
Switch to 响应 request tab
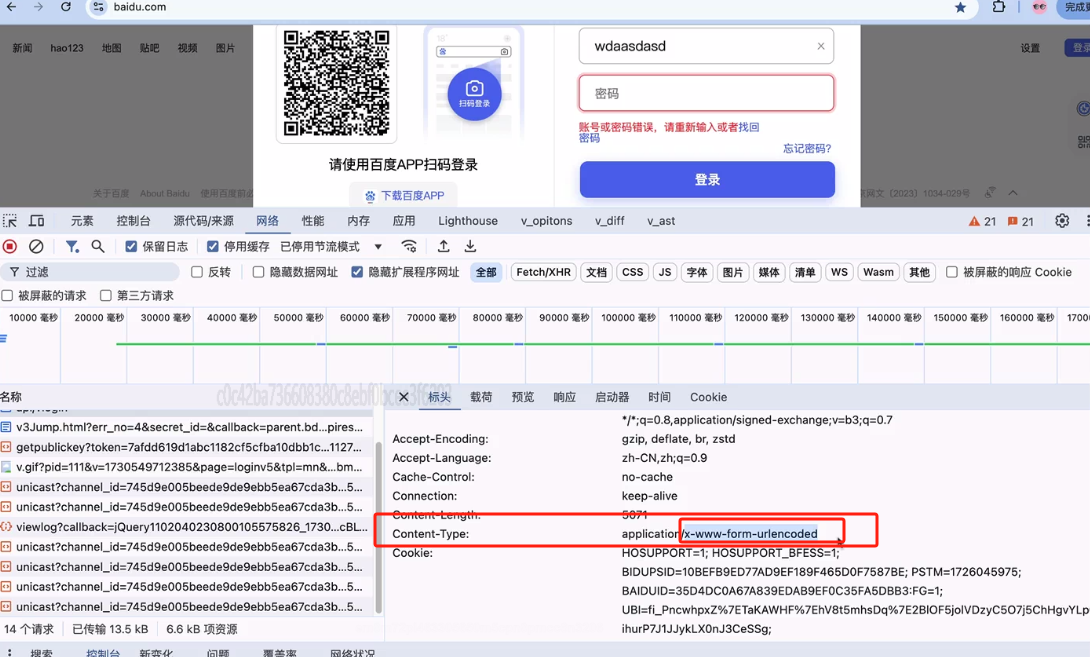point(564,397)
